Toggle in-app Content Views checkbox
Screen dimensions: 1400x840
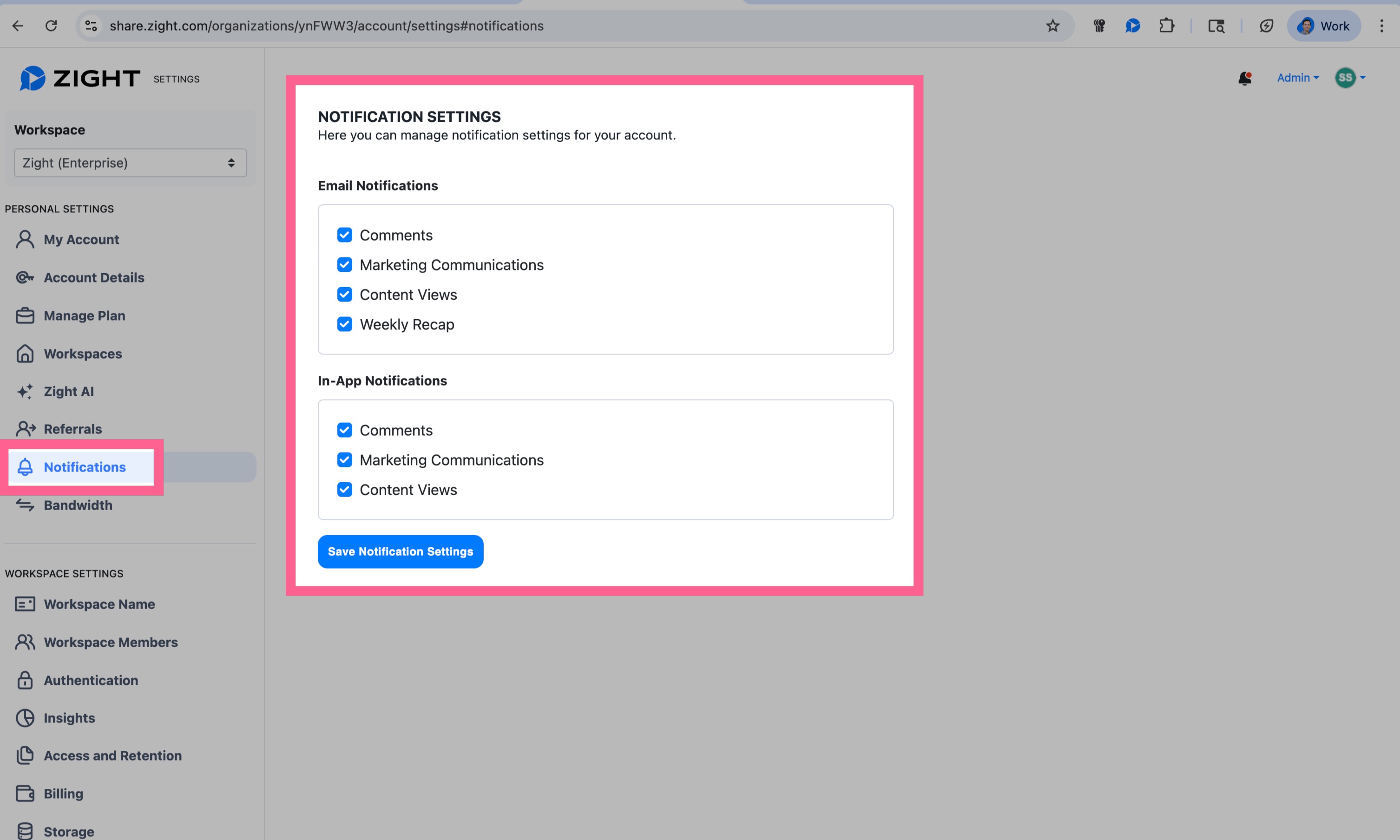coord(344,490)
